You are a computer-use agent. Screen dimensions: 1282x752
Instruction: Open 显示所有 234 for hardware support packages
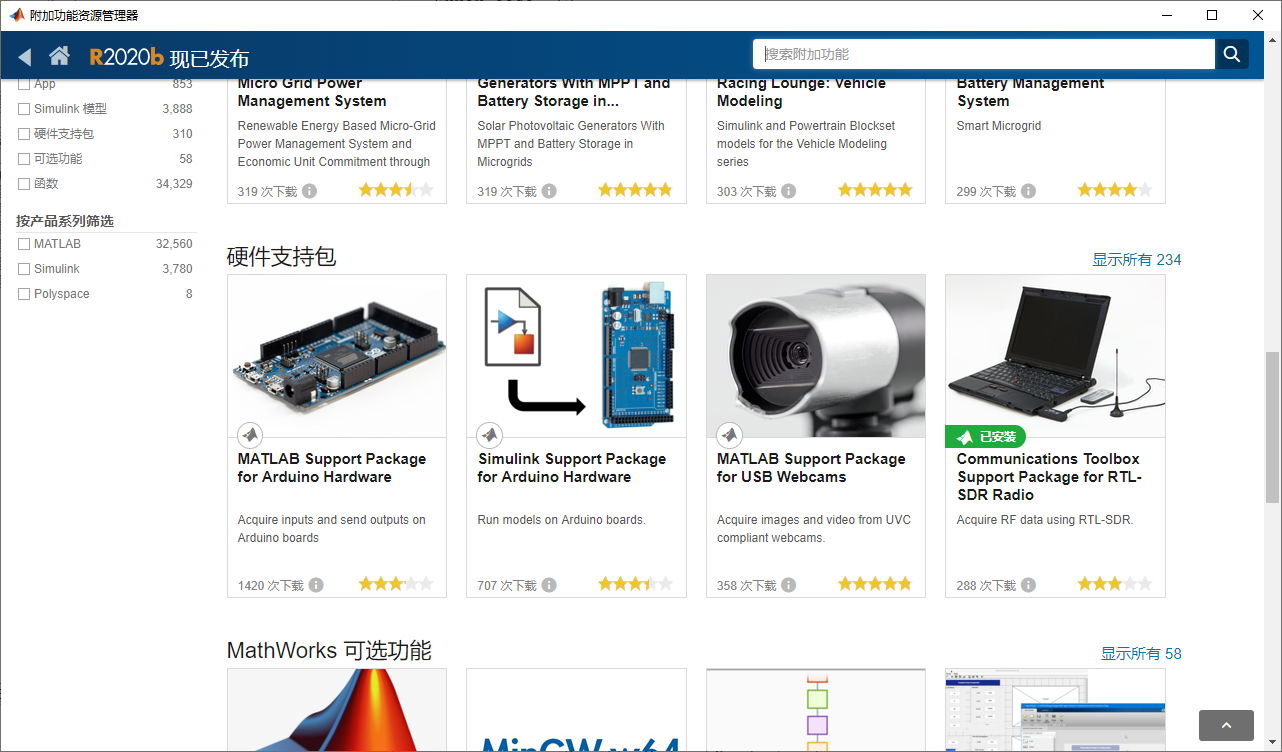1137,259
